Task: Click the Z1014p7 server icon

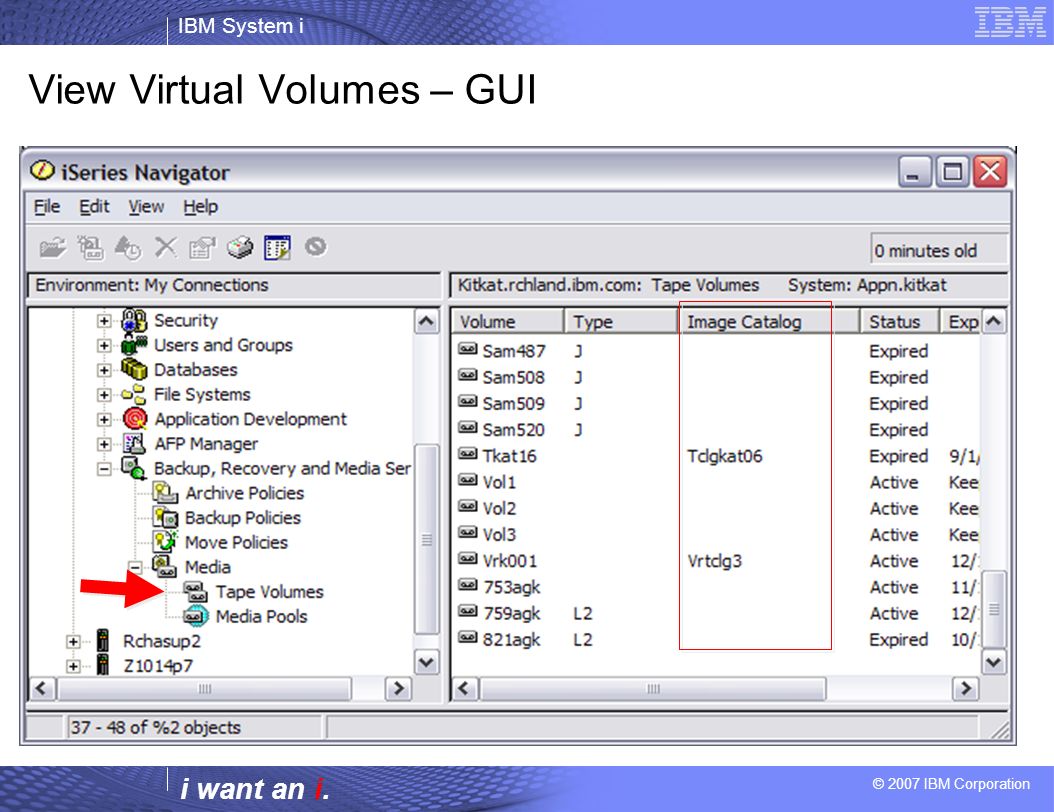Action: [103, 665]
